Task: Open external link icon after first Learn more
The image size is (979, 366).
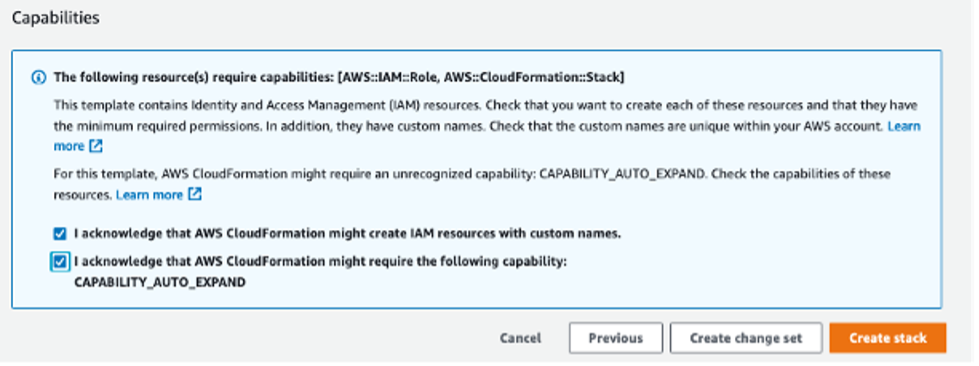Action: click(96, 146)
